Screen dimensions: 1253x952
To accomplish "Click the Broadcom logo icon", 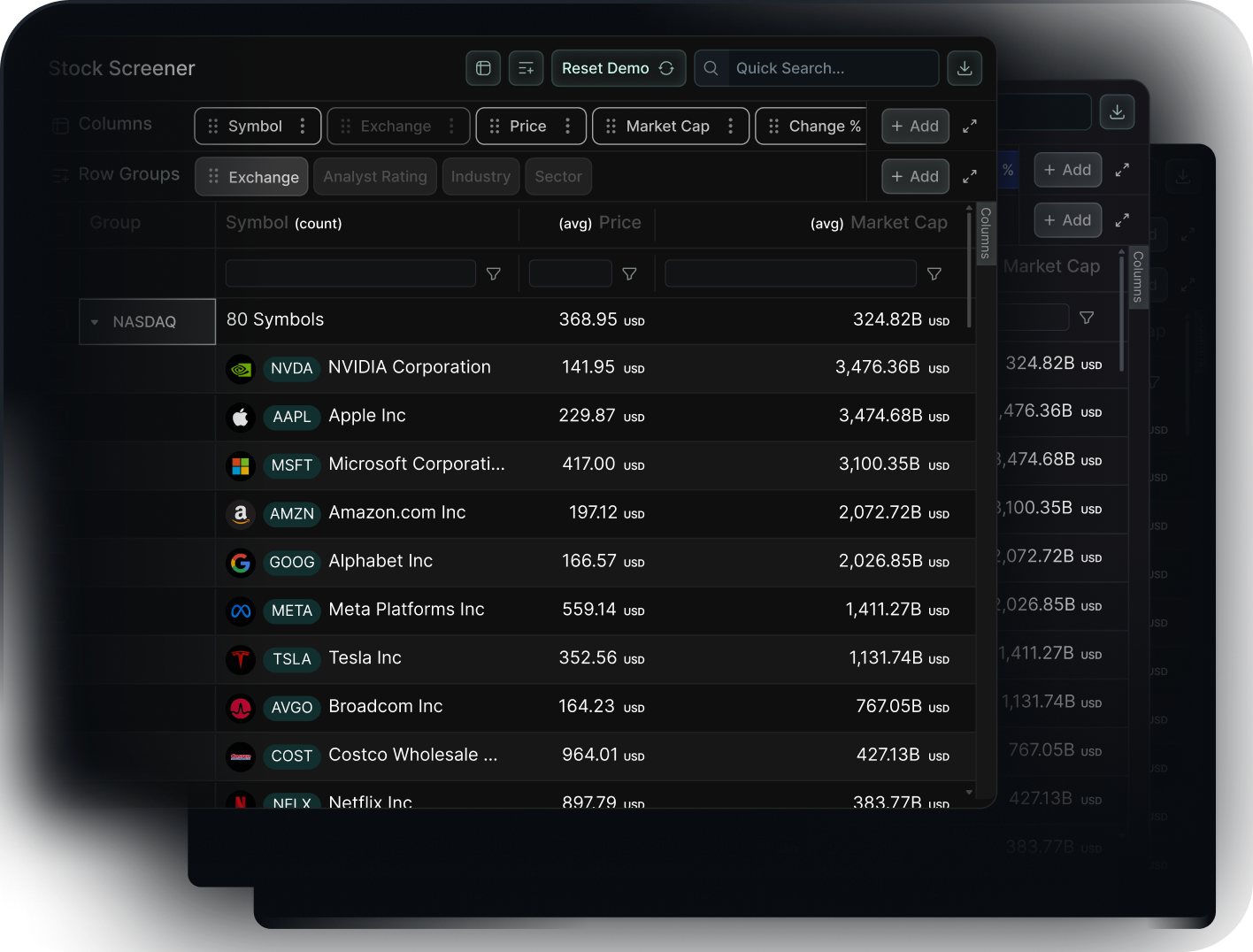I will pyautogui.click(x=241, y=708).
